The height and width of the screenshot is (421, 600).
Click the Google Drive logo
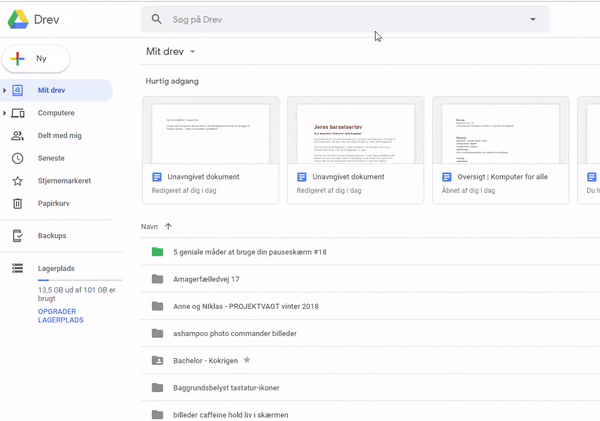click(x=18, y=19)
